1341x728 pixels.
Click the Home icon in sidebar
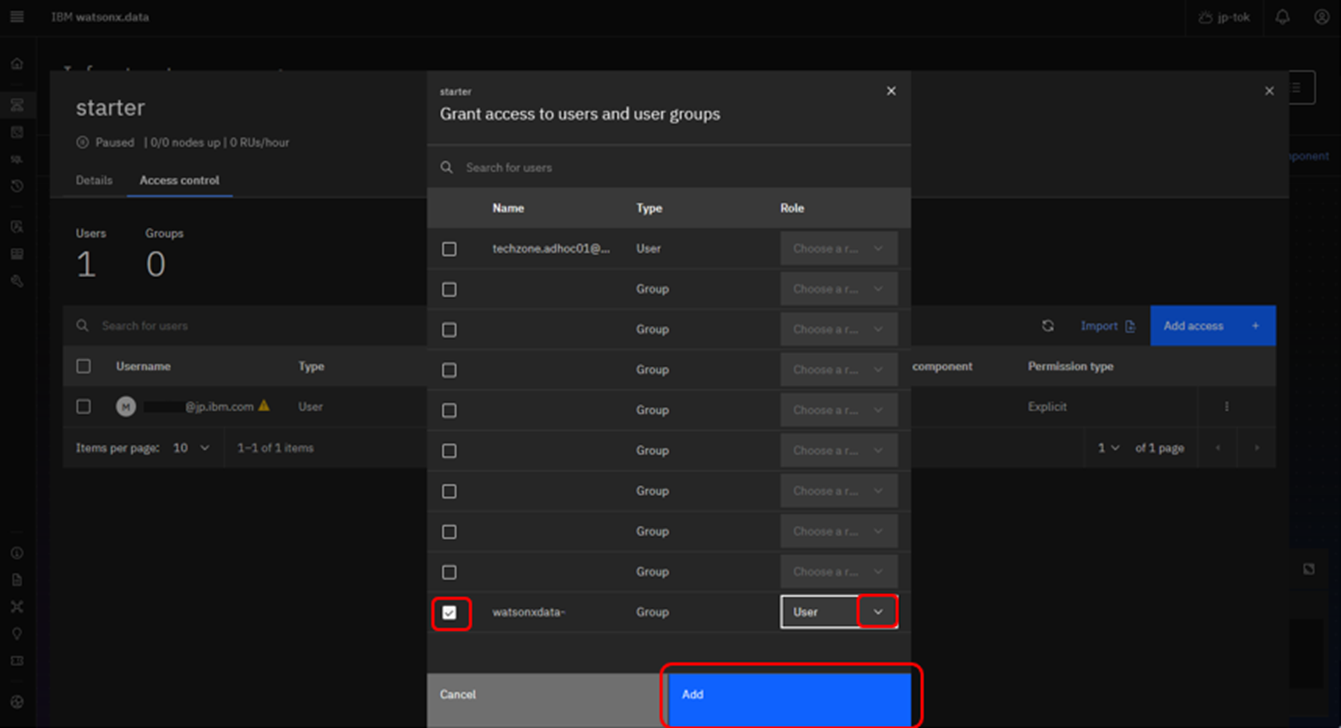coord(17,64)
